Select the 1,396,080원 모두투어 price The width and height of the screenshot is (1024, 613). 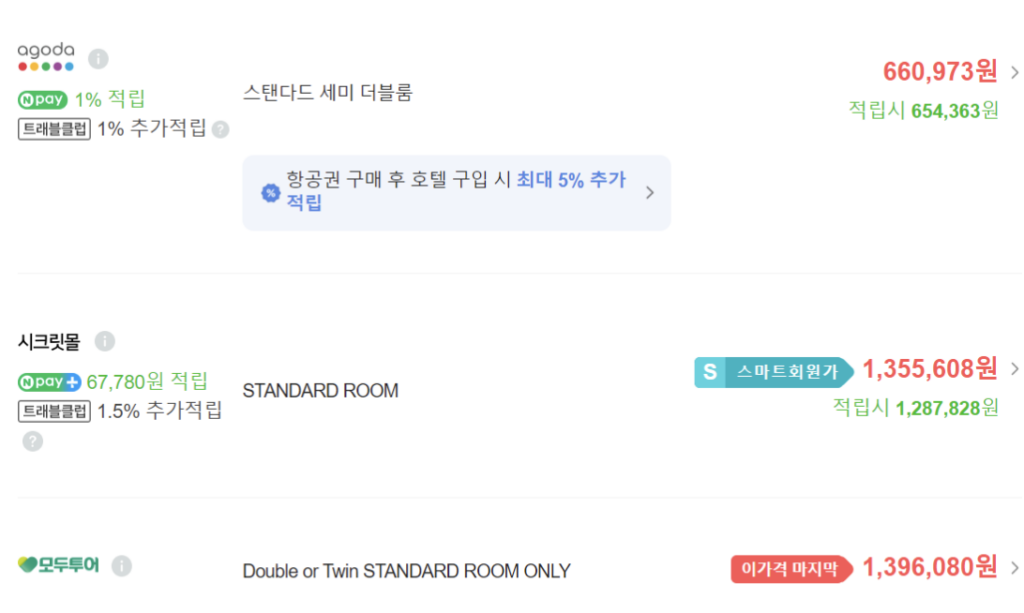[930, 569]
